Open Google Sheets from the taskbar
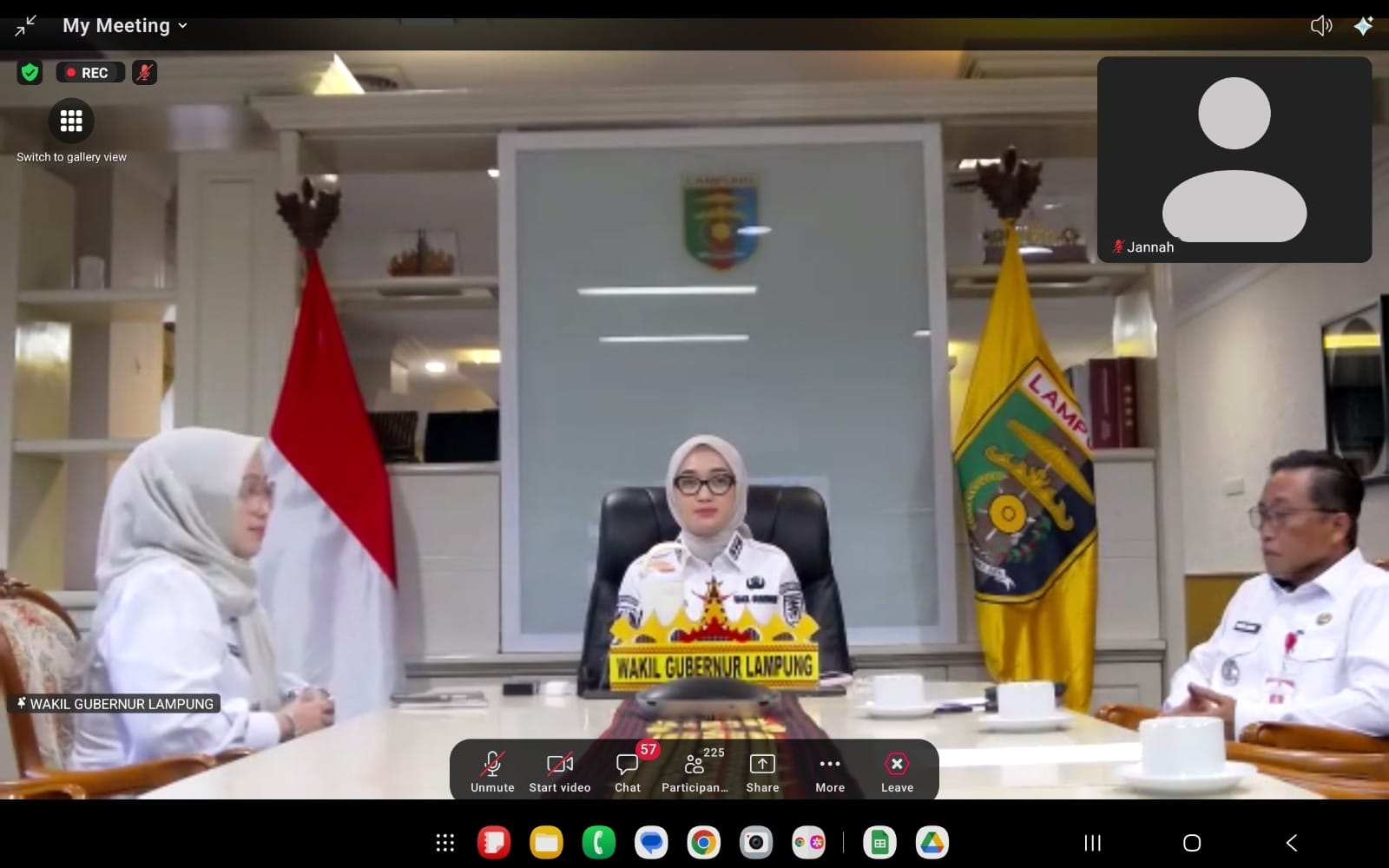This screenshot has width=1389, height=868. (879, 843)
